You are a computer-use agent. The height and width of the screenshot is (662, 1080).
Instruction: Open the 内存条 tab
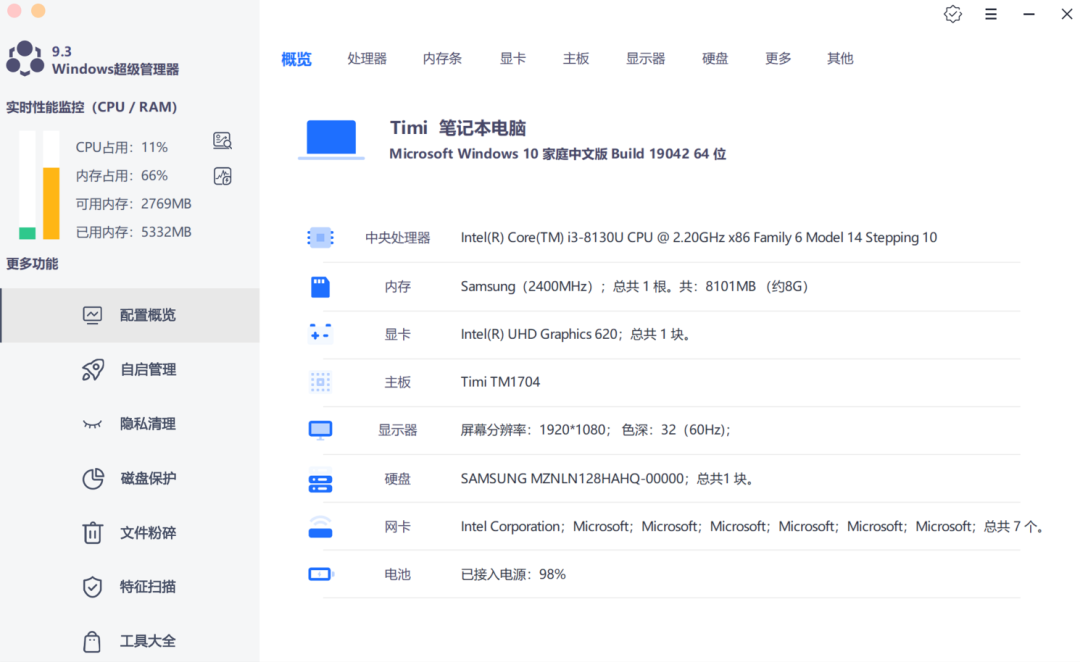pos(442,59)
